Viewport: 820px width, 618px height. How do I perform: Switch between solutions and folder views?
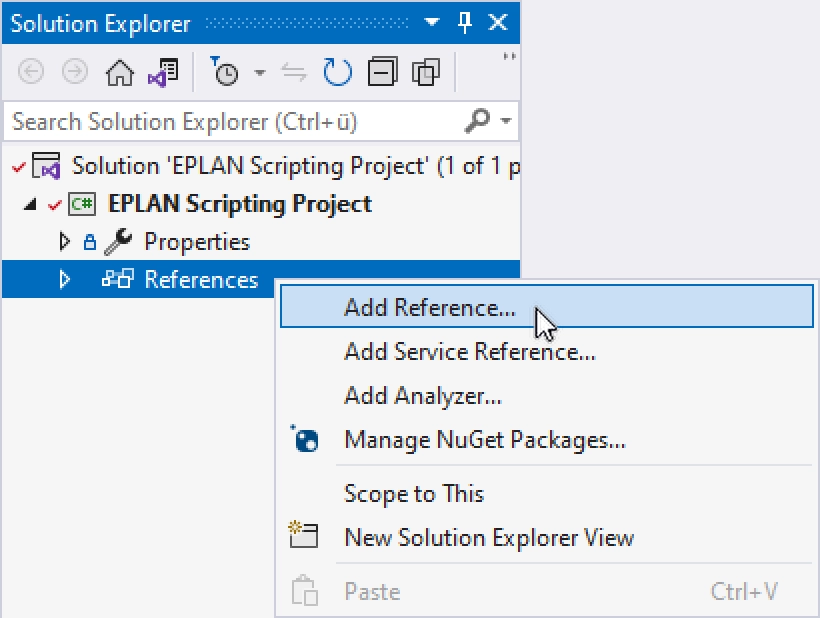(x=163, y=72)
